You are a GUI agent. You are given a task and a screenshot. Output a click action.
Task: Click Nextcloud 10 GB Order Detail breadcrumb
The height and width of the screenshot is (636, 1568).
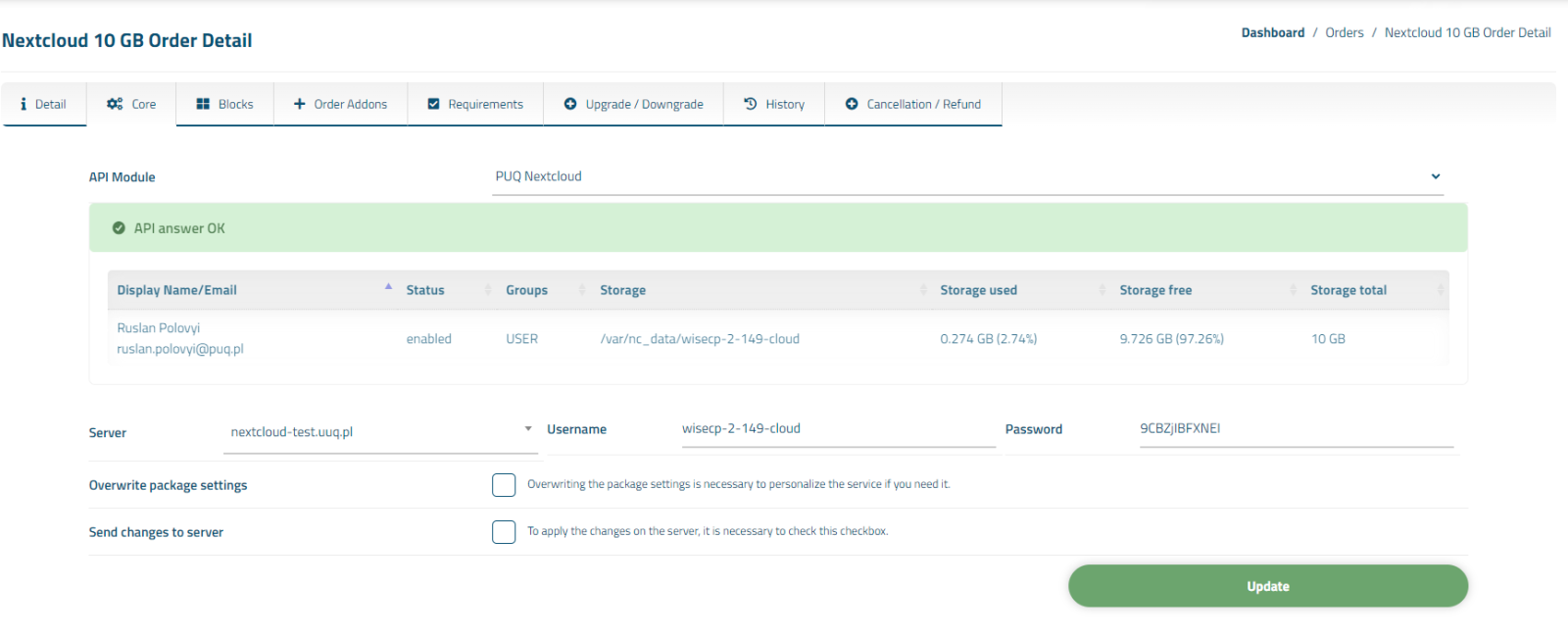[1467, 32]
